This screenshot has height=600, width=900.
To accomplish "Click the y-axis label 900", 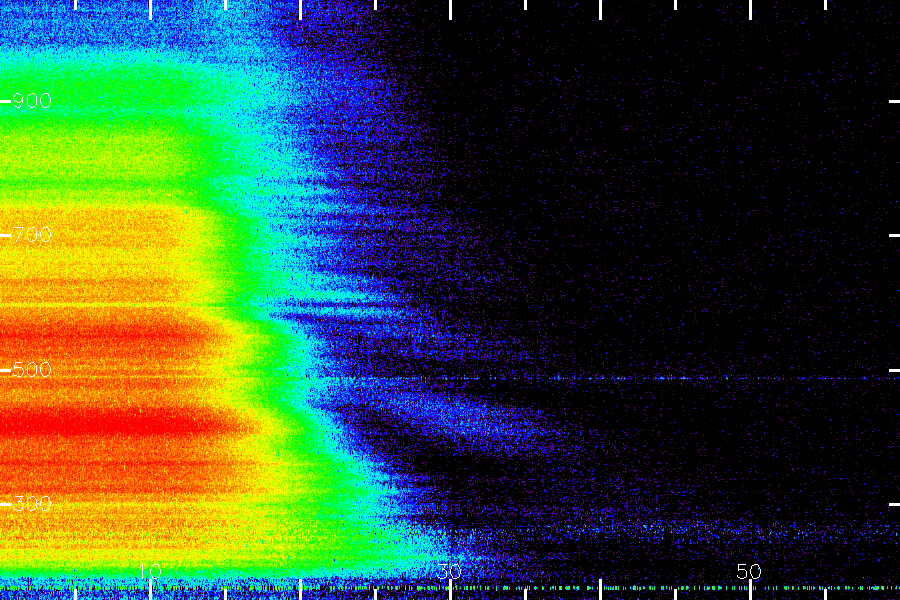I will click(32, 101).
